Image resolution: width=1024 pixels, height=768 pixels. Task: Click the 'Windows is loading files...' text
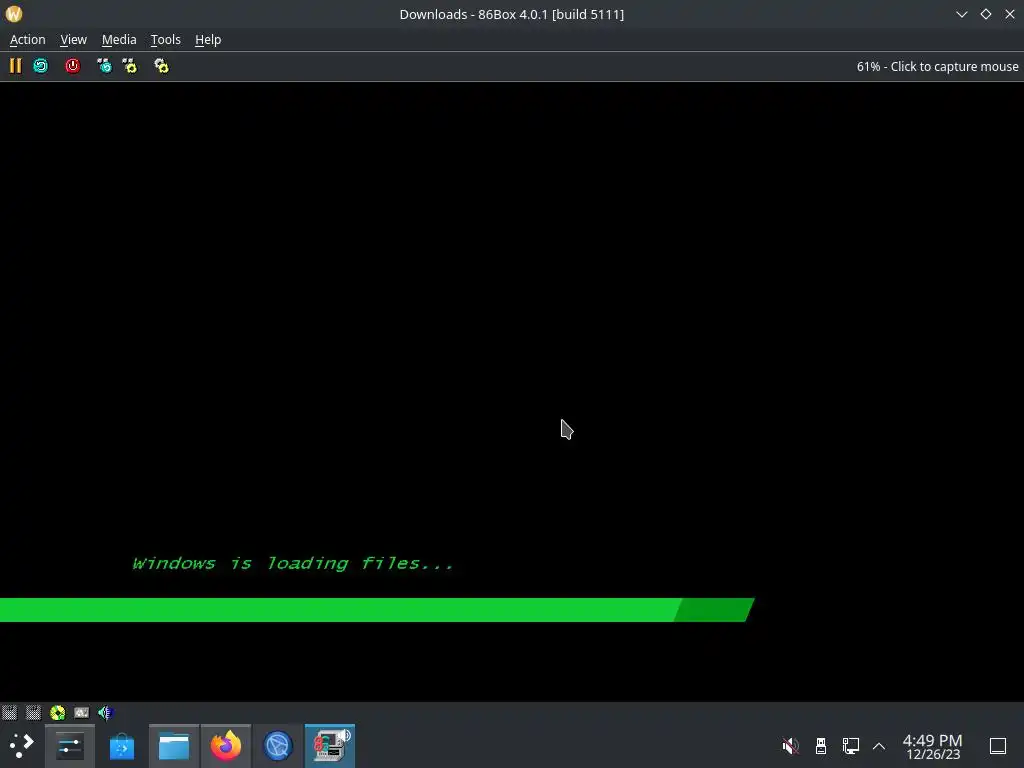pyautogui.click(x=293, y=563)
